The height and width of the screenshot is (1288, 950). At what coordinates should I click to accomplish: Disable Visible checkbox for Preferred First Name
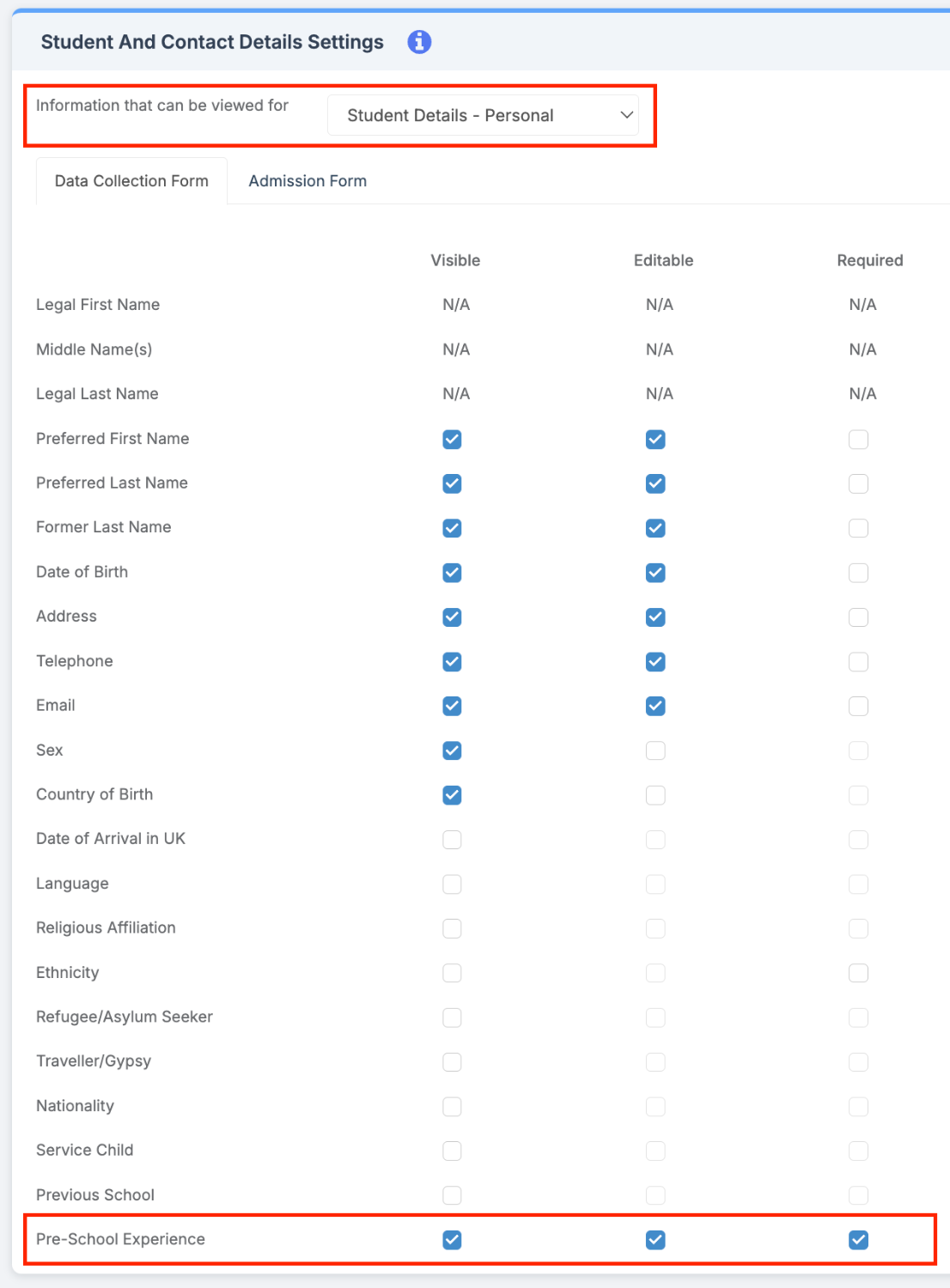pyautogui.click(x=452, y=439)
